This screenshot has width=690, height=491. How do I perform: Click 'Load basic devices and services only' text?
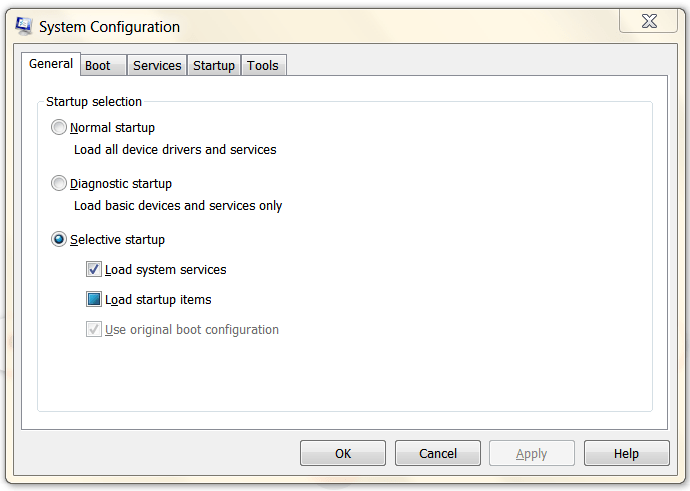(x=178, y=206)
